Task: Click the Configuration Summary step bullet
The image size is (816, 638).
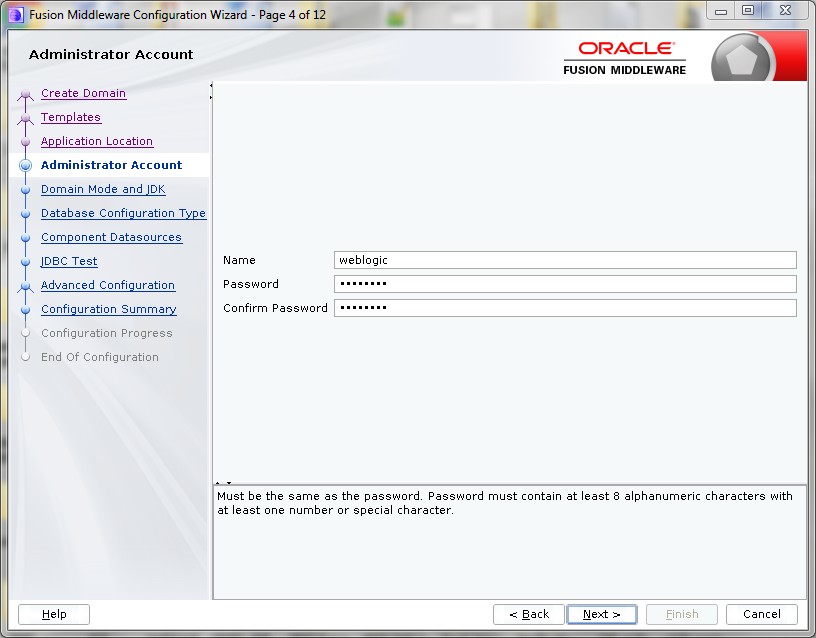Action: click(x=26, y=309)
